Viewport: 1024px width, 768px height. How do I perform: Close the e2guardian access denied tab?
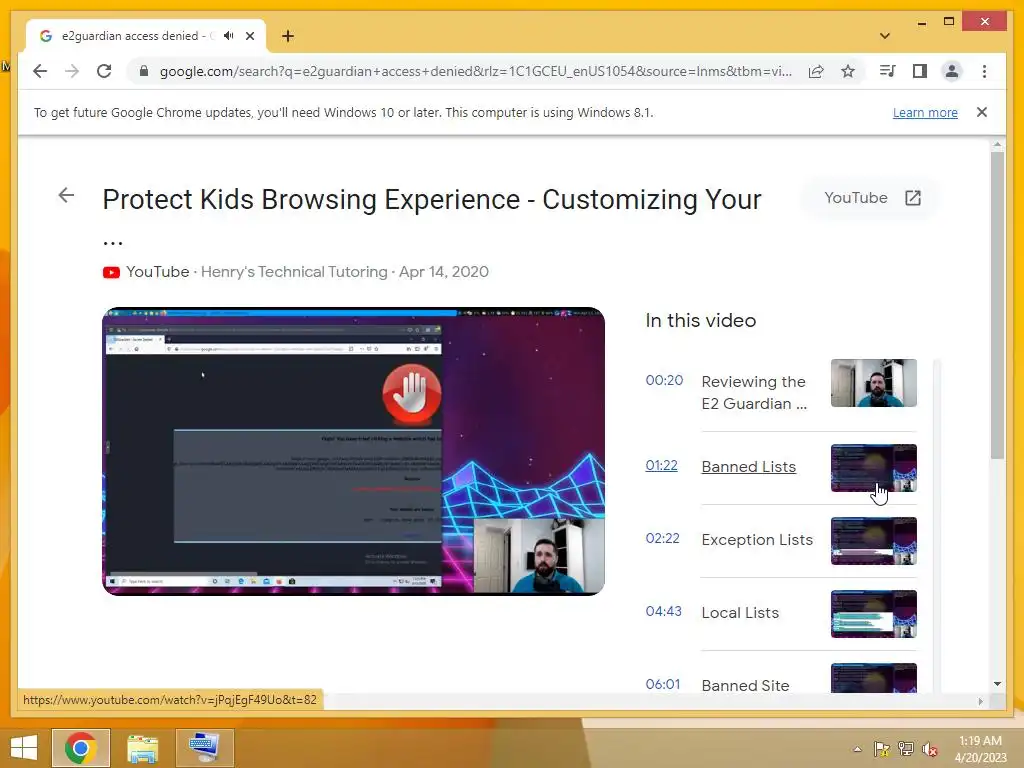pyautogui.click(x=249, y=36)
